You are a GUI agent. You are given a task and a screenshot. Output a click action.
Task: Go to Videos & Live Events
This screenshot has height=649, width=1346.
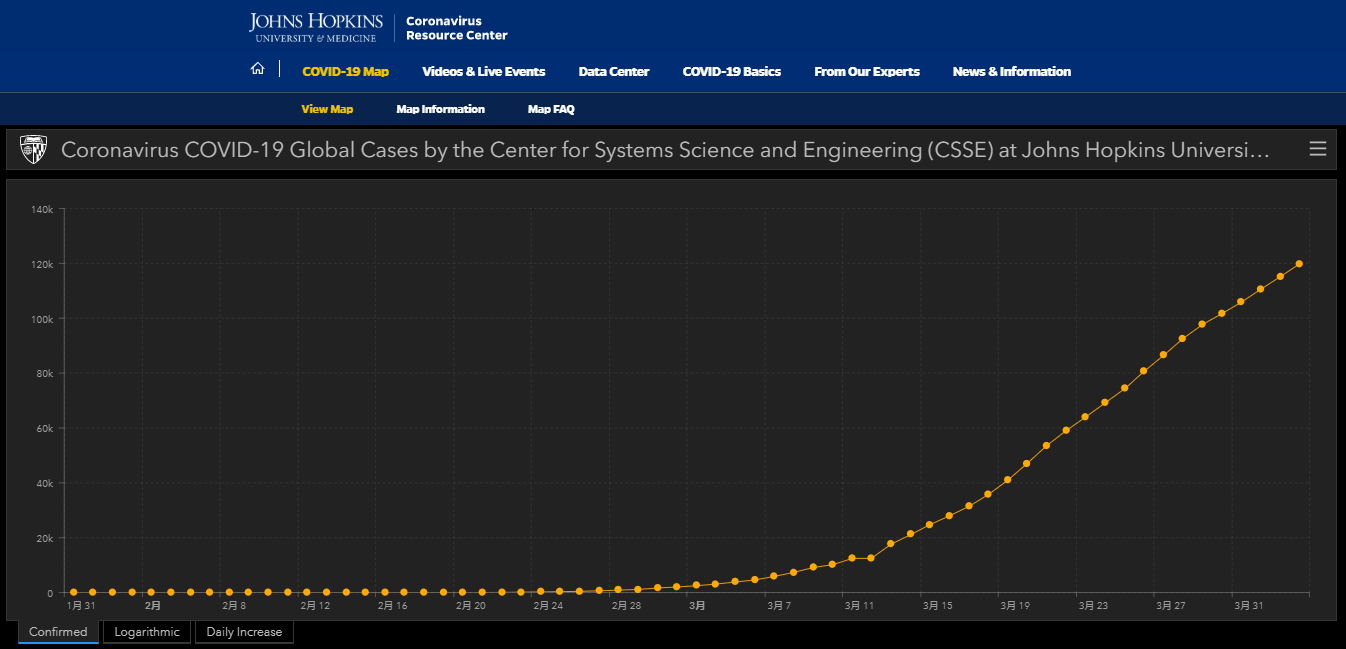coord(484,71)
